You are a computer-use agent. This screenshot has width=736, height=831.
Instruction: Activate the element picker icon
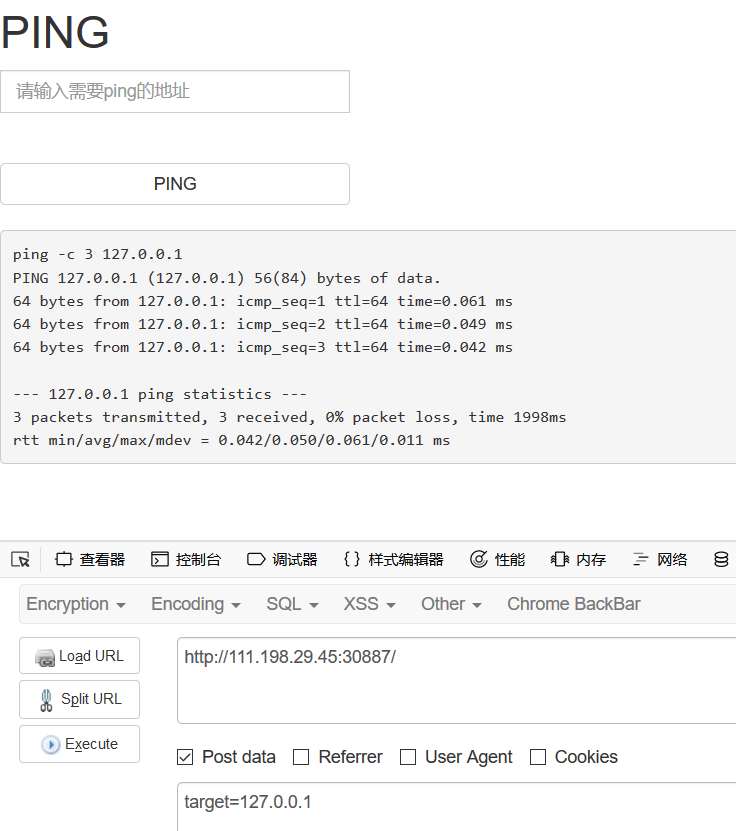pos(21,559)
